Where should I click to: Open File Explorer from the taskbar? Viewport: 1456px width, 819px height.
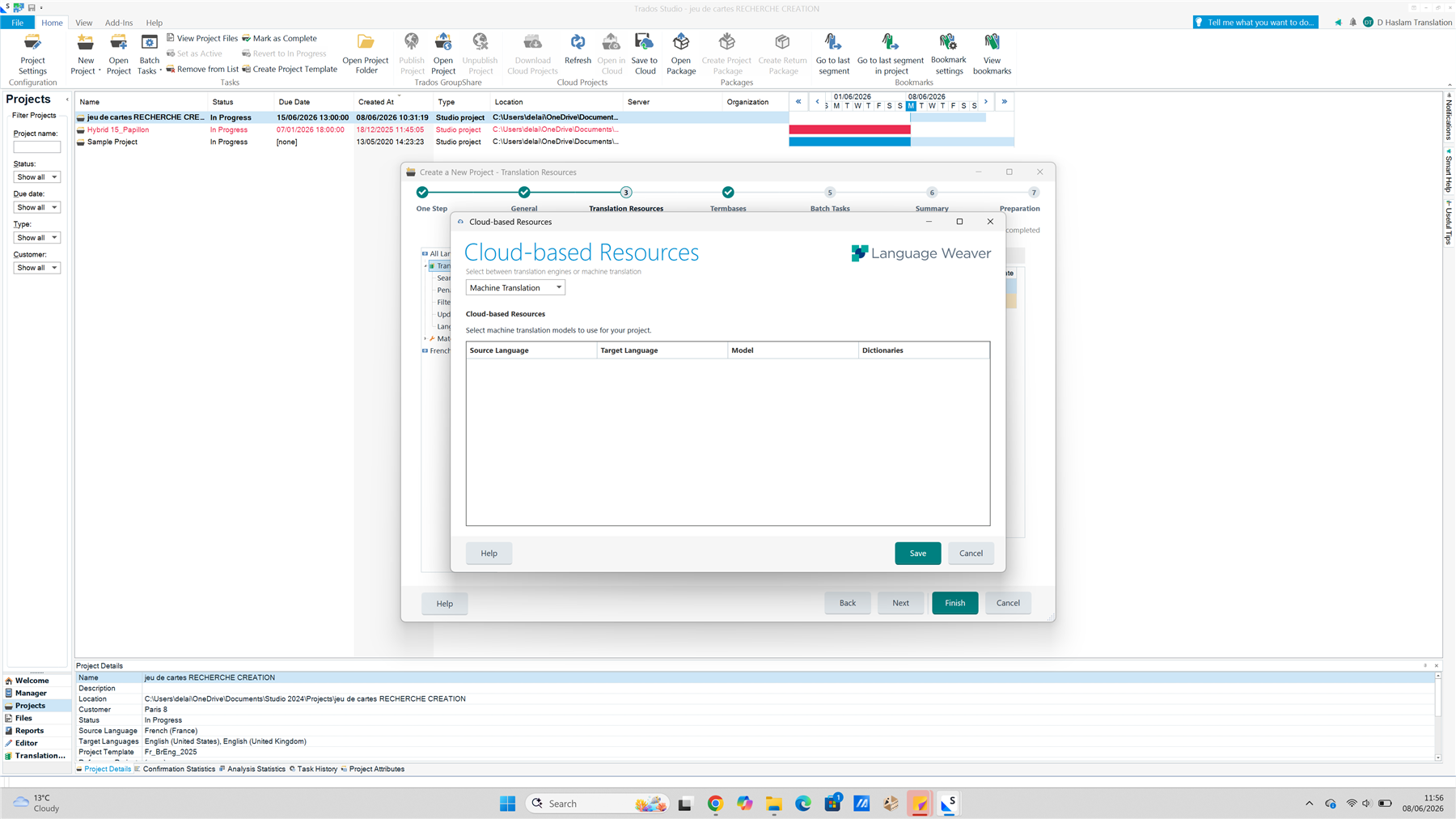click(774, 804)
